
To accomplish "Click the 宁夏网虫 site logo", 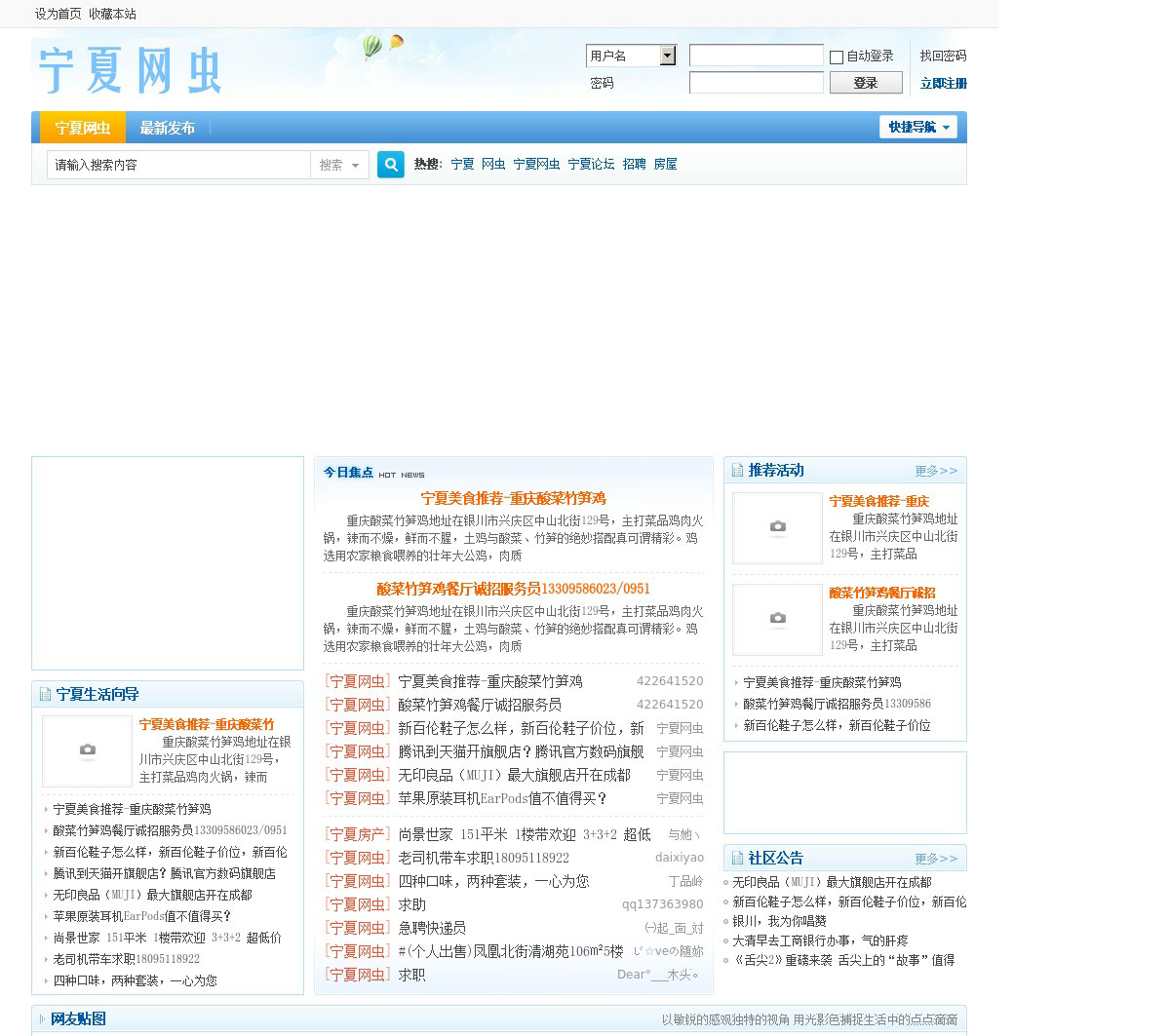I will pos(129,69).
